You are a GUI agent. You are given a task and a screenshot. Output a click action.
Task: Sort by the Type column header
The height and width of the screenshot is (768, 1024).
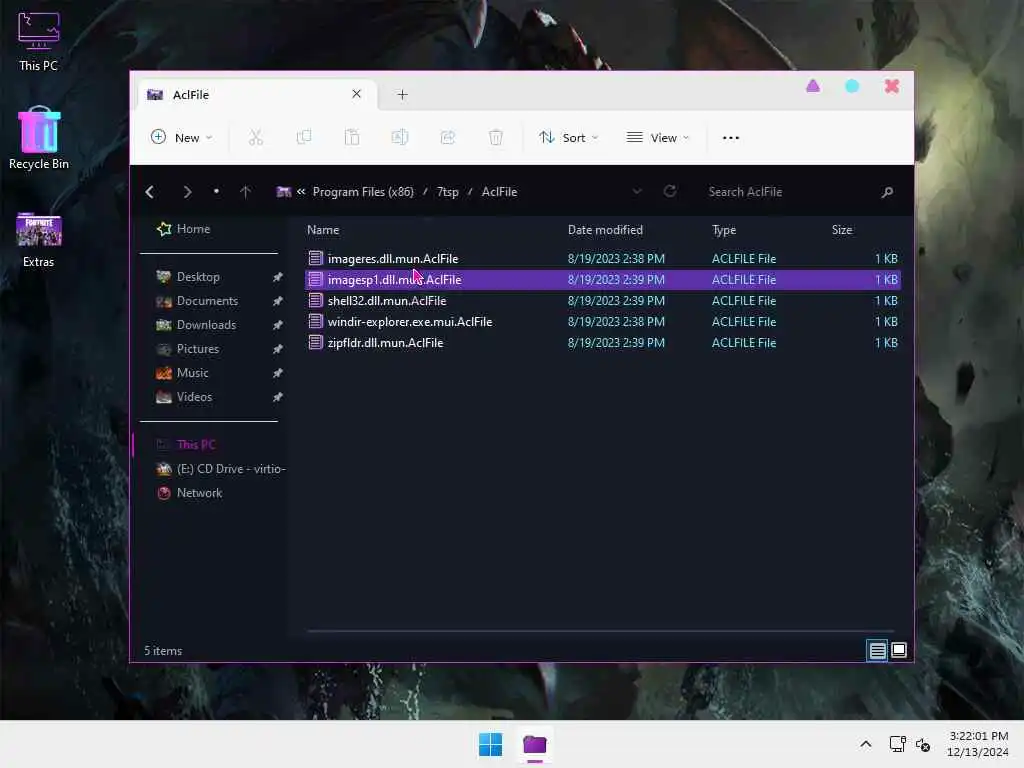[x=724, y=230]
